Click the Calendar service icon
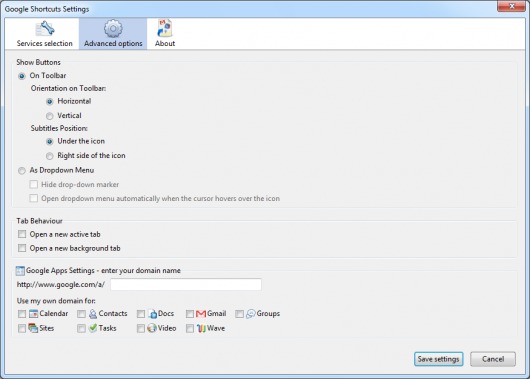This screenshot has width=530, height=379. pyautogui.click(x=33, y=314)
